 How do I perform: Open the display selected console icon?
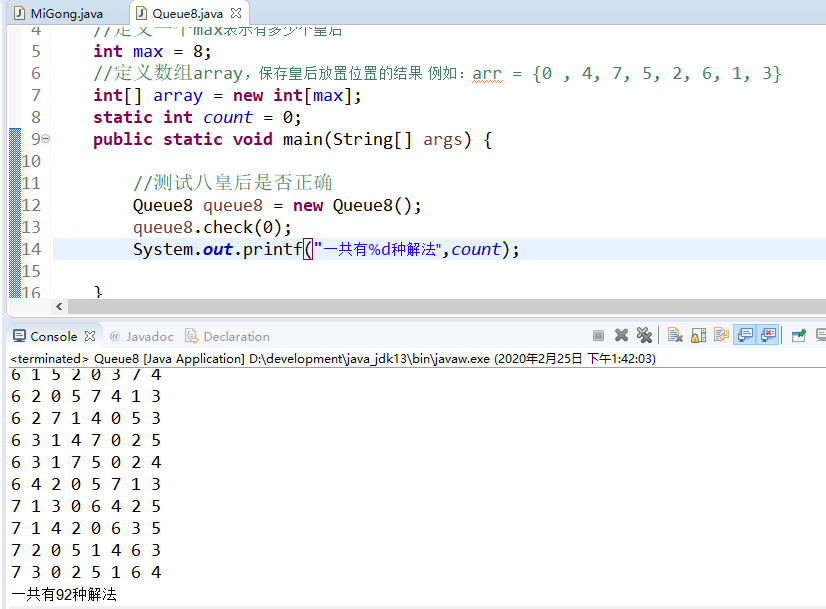tap(821, 336)
